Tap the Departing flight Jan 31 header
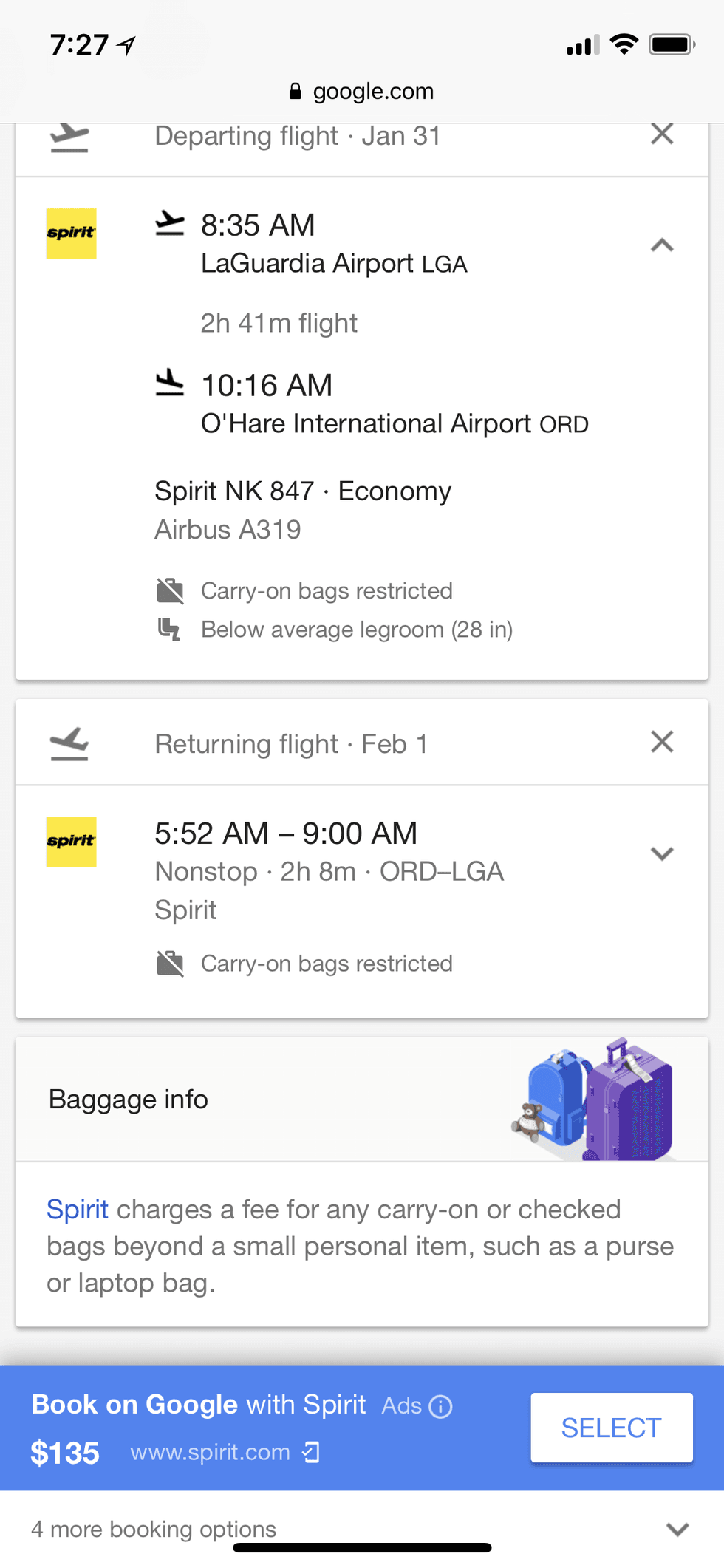 [x=297, y=136]
